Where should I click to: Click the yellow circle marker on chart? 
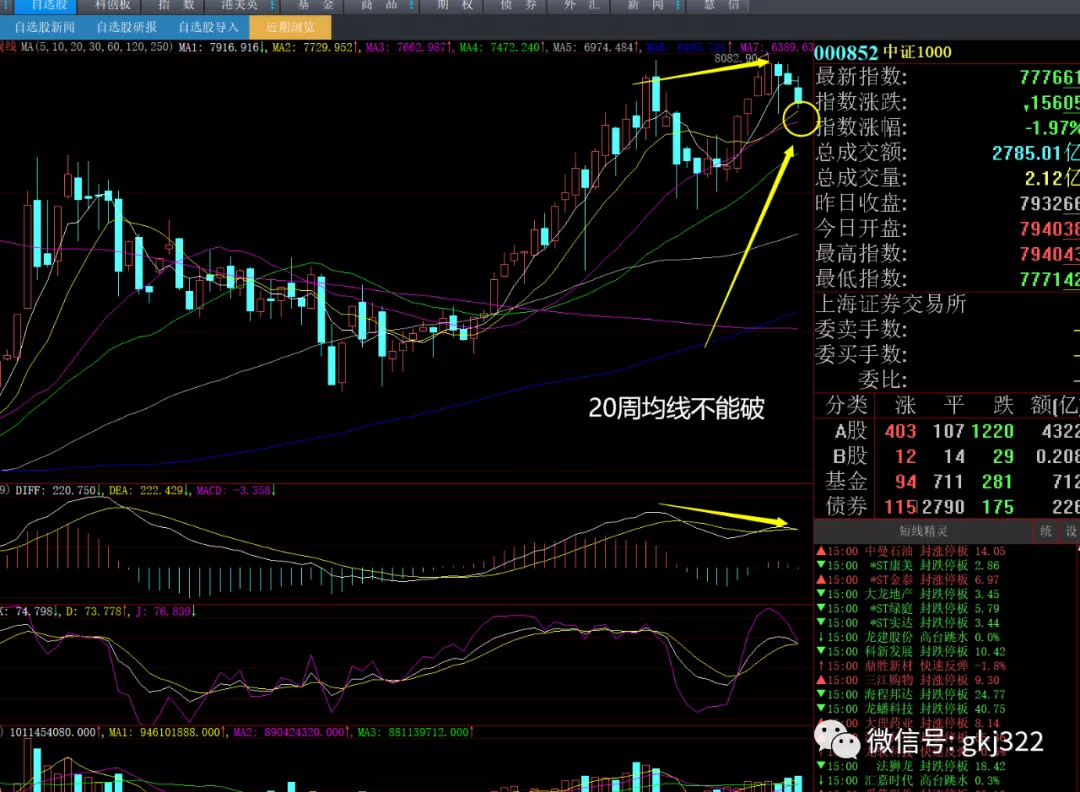pos(801,116)
